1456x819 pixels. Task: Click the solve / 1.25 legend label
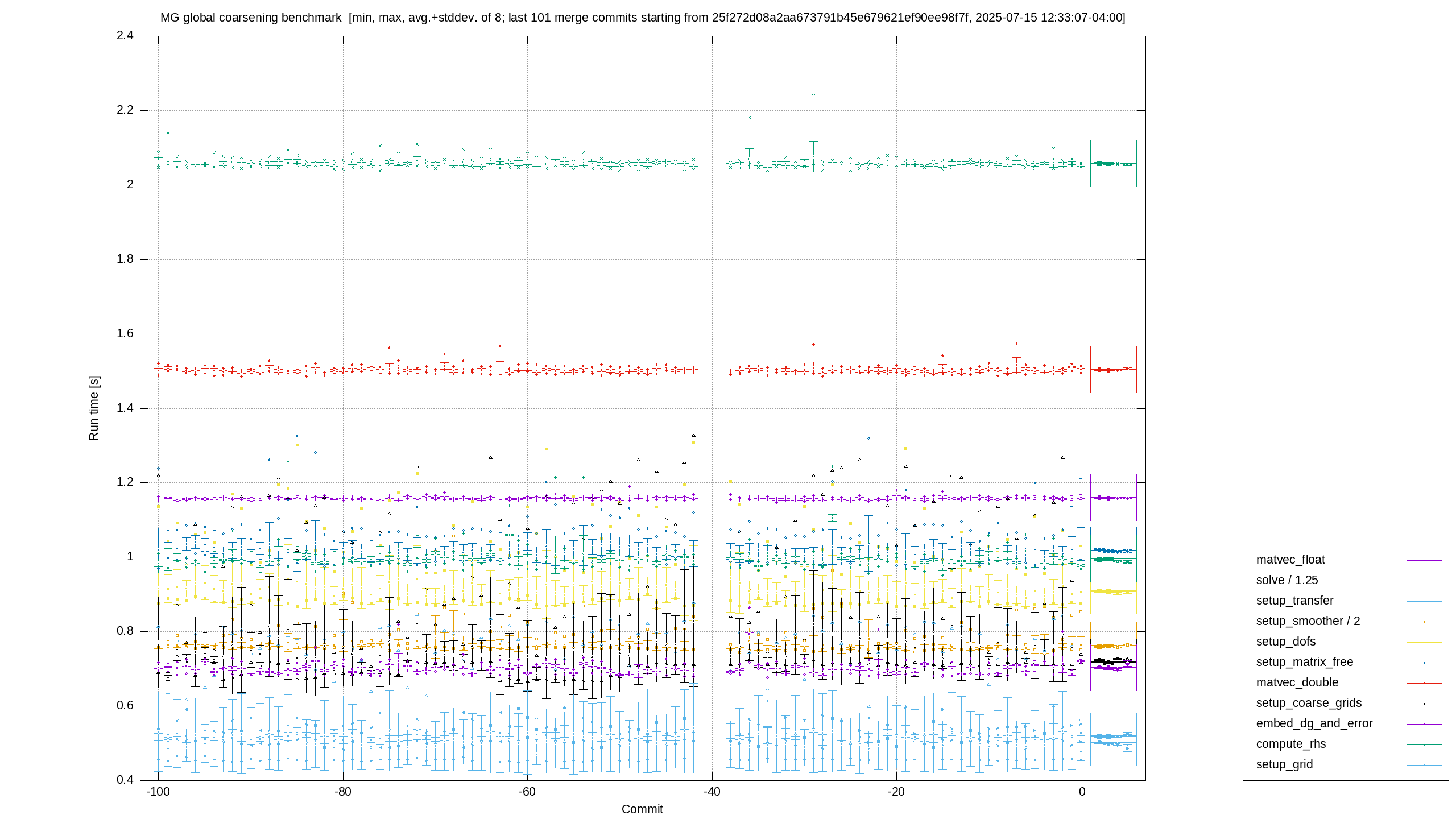click(x=1287, y=580)
